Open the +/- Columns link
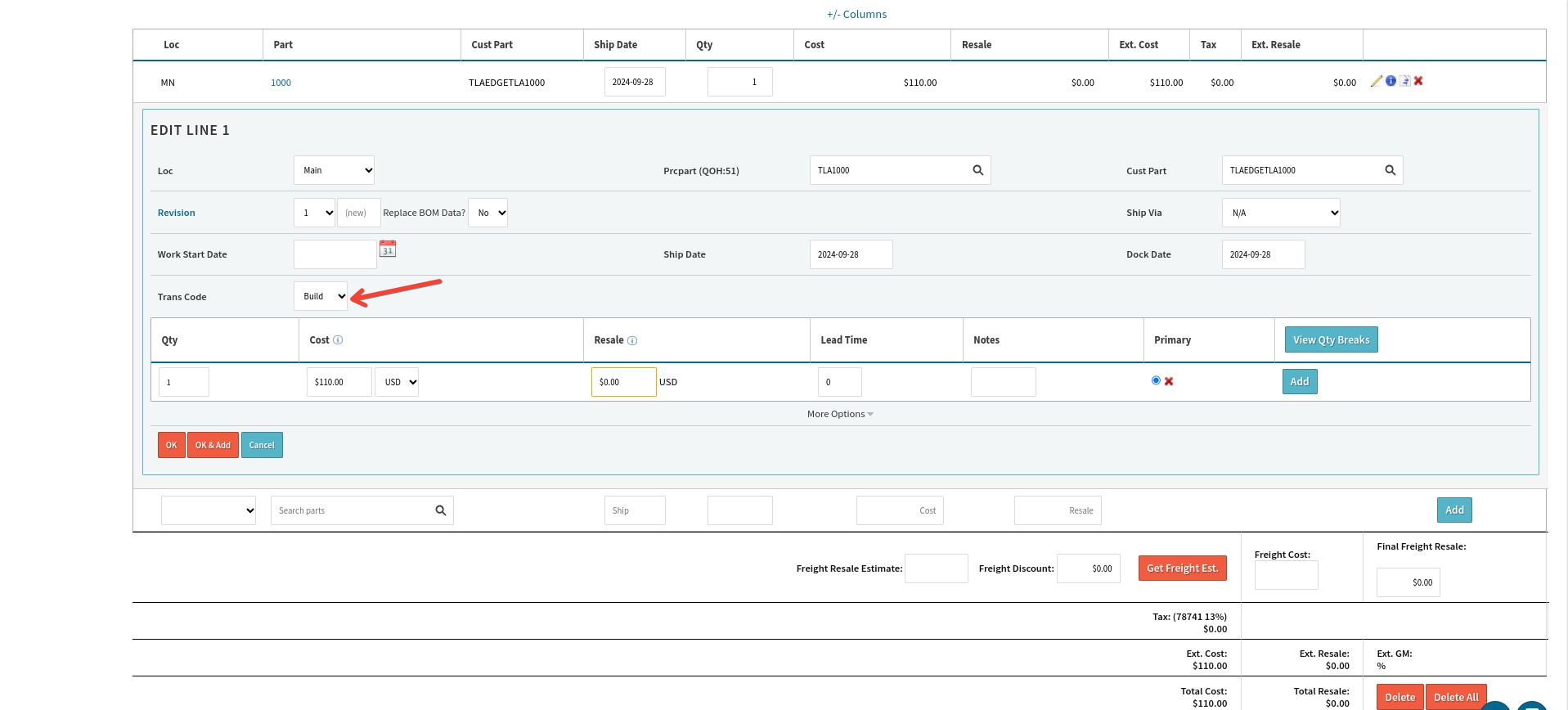Viewport: 1568px width, 710px height. 856,14
